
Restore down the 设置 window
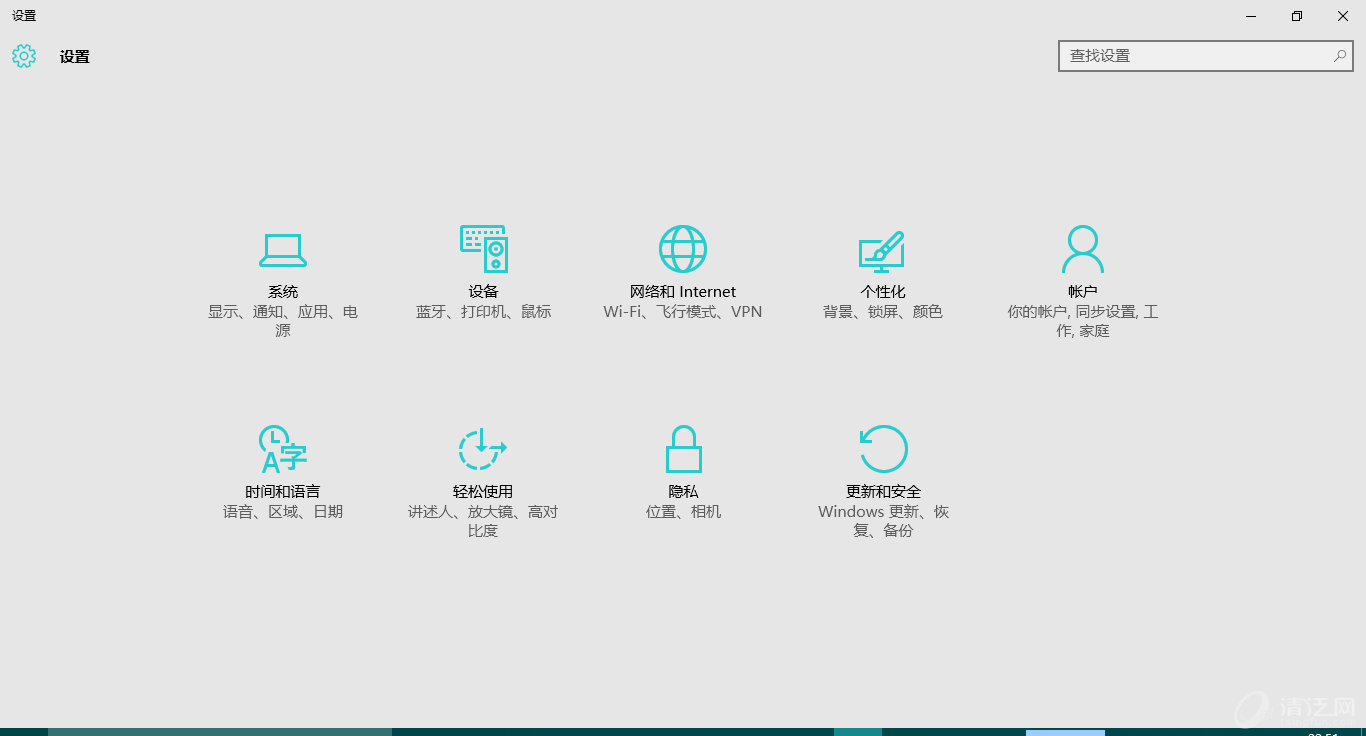(x=1297, y=16)
